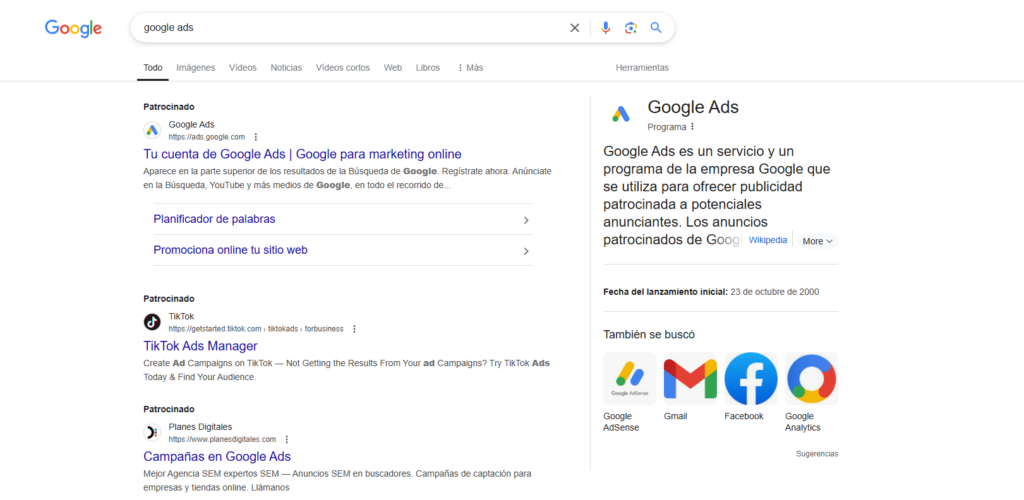This screenshot has width=1024, height=500.
Task: Start voice search with the microphone icon
Action: click(x=605, y=27)
